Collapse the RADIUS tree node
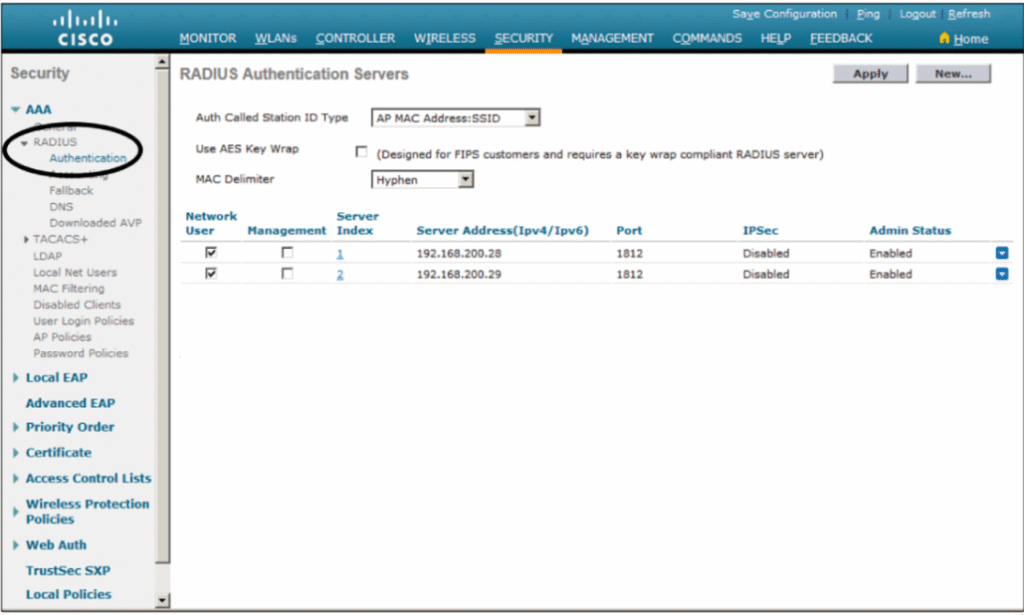Image resolution: width=1024 pixels, height=615 pixels. 24,142
